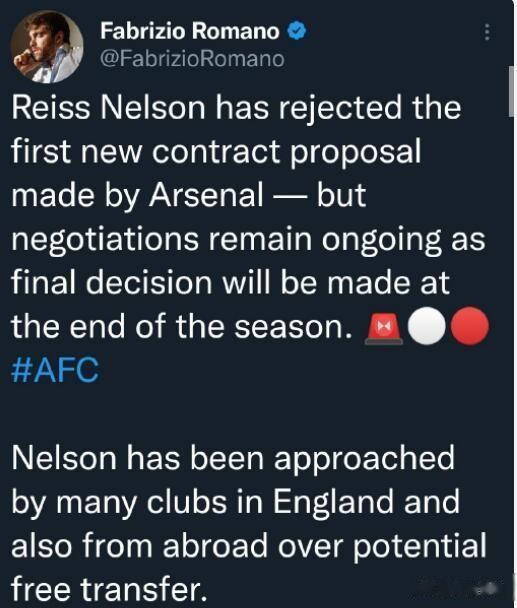
Task: Click the words 'Reiss Nelson' in tweet
Action: coord(108,107)
